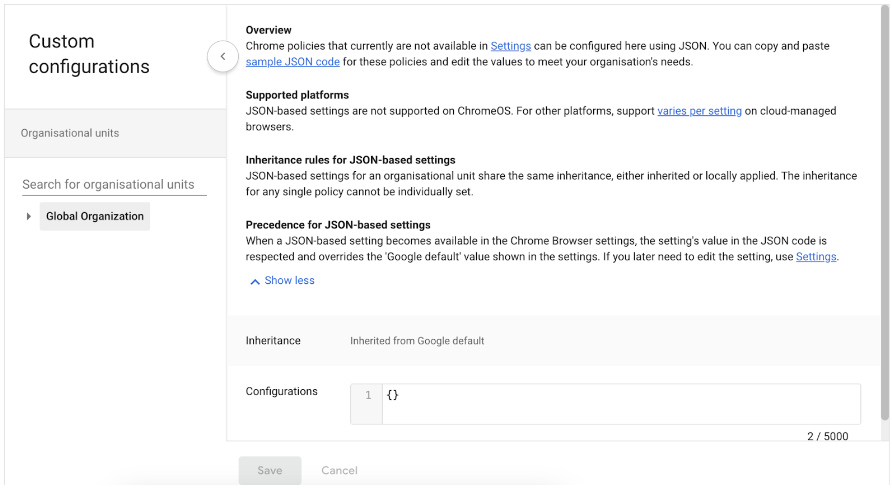Collapse the side panel with the circular chevron button
The width and height of the screenshot is (892, 492).
click(x=222, y=56)
